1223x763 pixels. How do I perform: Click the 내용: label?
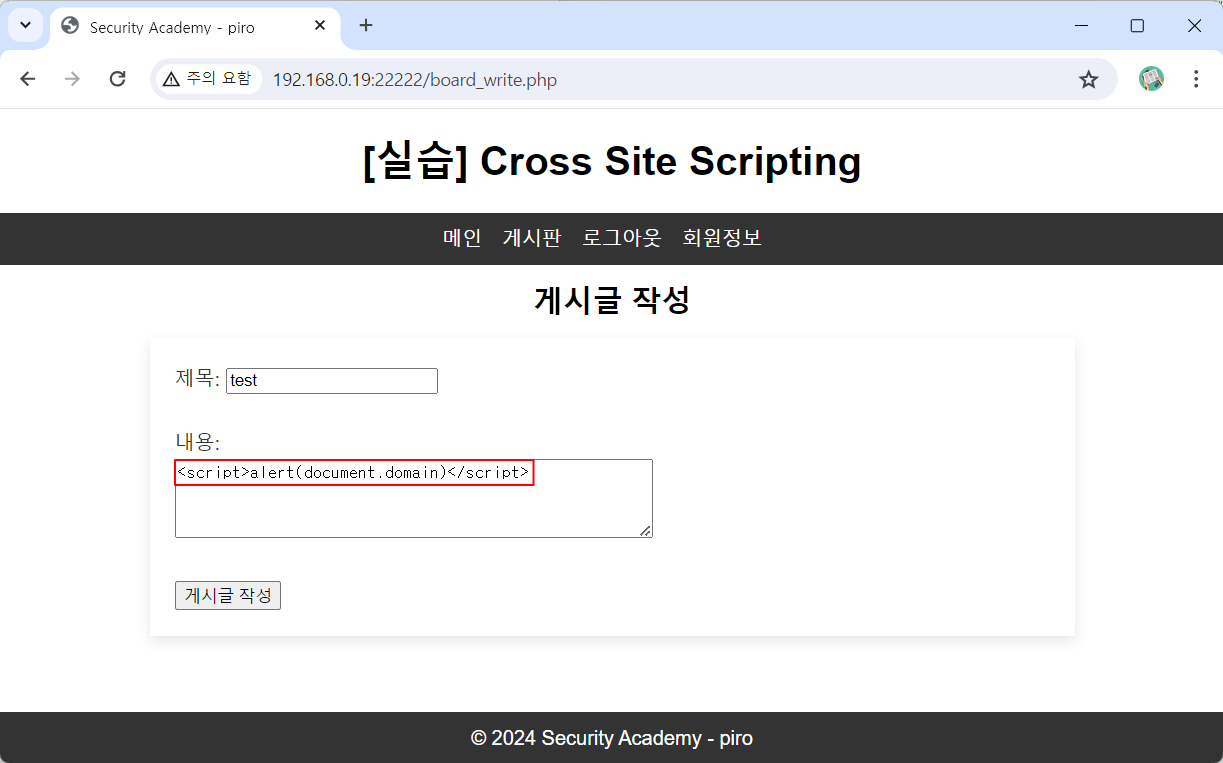[198, 441]
